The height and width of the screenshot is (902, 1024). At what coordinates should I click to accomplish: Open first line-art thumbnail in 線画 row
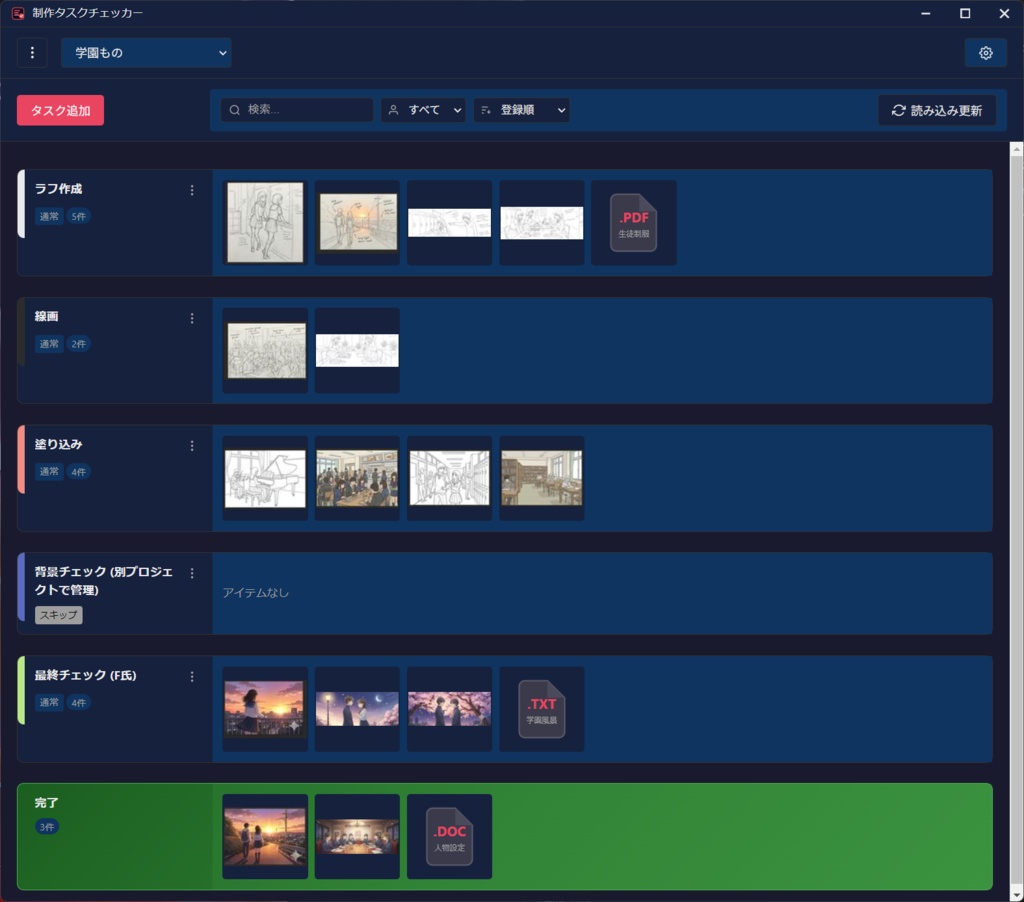(264, 351)
